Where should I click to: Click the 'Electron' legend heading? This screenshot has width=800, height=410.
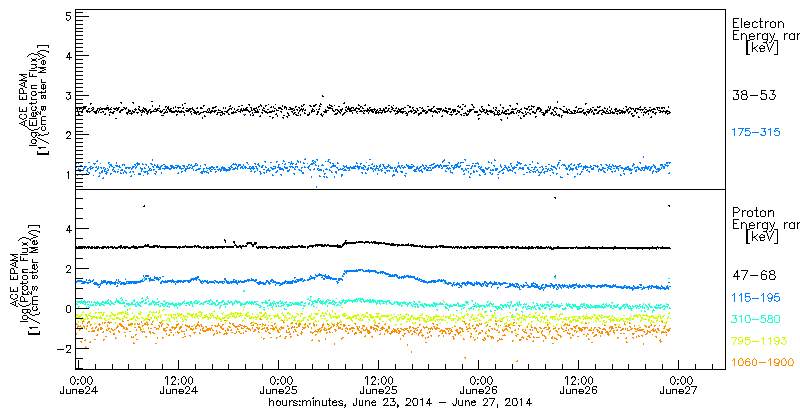point(759,24)
